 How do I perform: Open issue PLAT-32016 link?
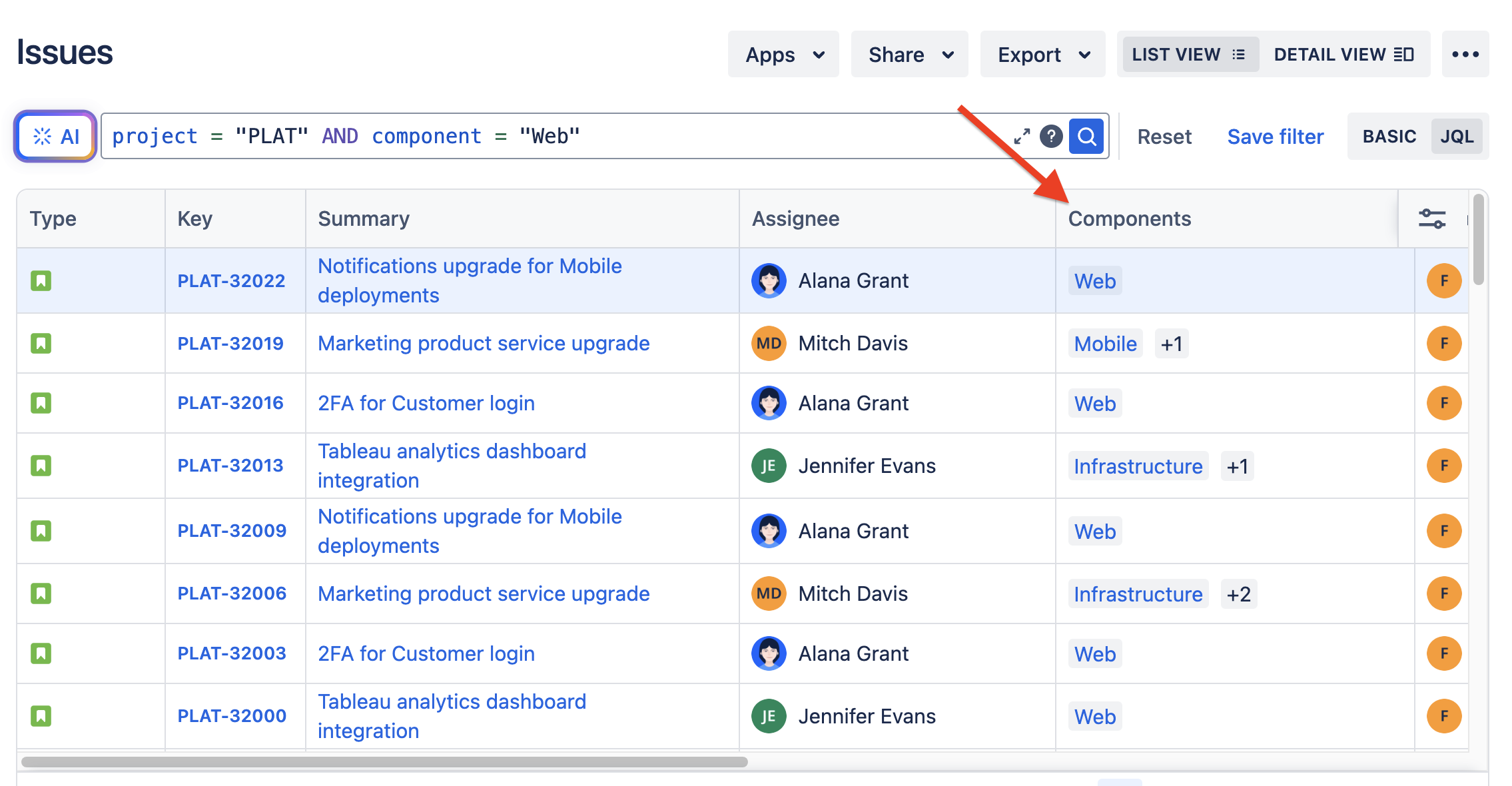(x=230, y=402)
